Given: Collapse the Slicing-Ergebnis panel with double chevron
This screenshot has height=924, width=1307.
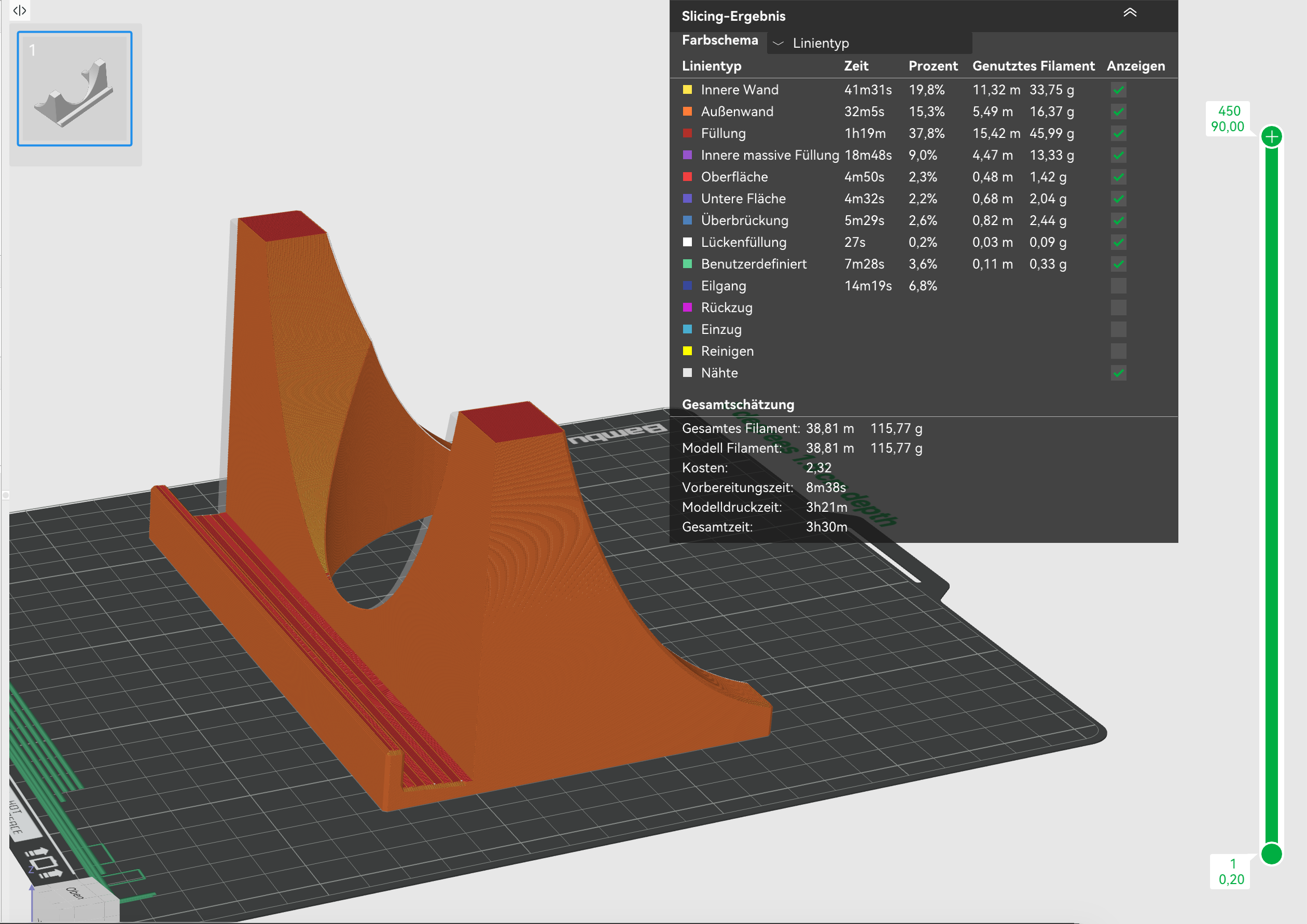Looking at the screenshot, I should coord(1130,12).
